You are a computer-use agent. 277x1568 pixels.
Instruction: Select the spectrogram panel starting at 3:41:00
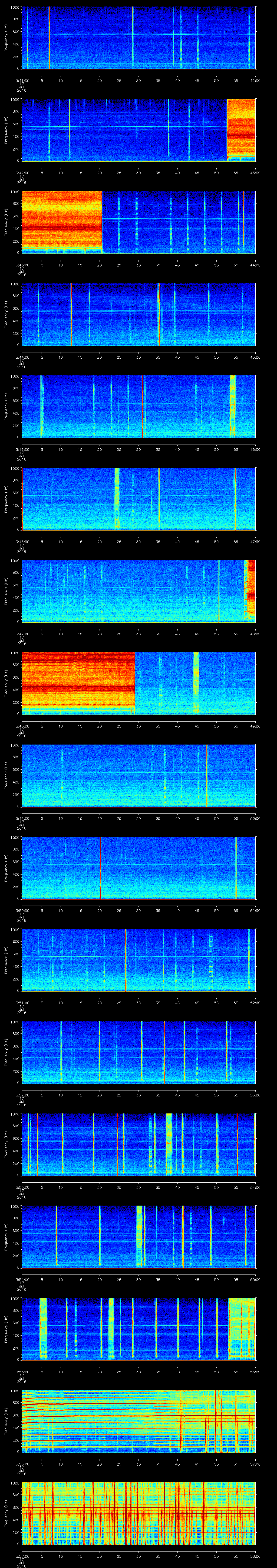[x=139, y=38]
